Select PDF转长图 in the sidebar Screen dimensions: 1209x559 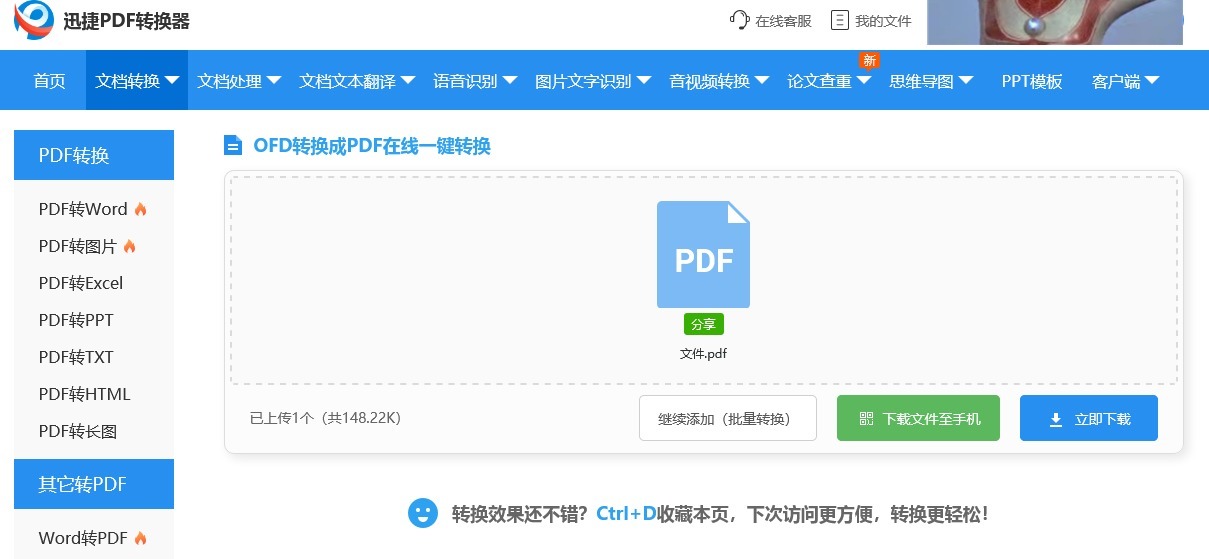pos(78,431)
